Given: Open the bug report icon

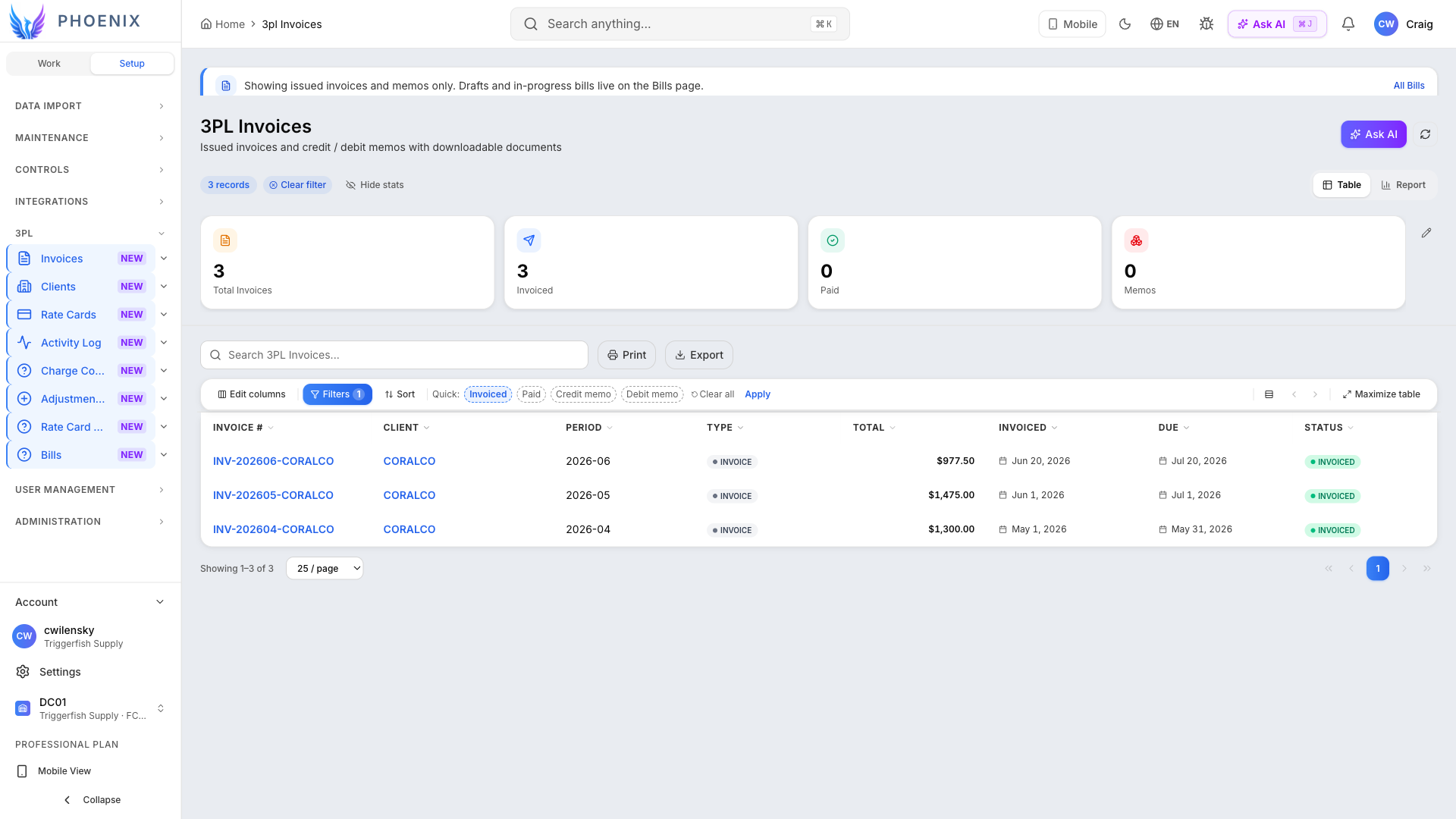Looking at the screenshot, I should coord(1207,24).
